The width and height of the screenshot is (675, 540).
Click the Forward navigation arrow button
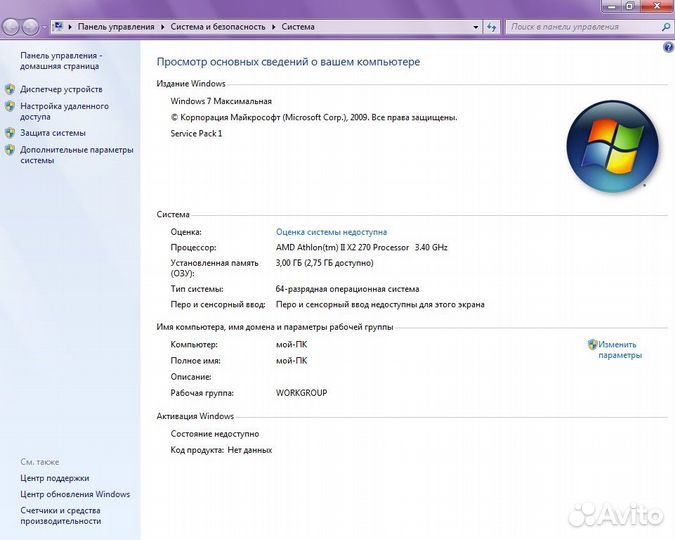(x=30, y=27)
